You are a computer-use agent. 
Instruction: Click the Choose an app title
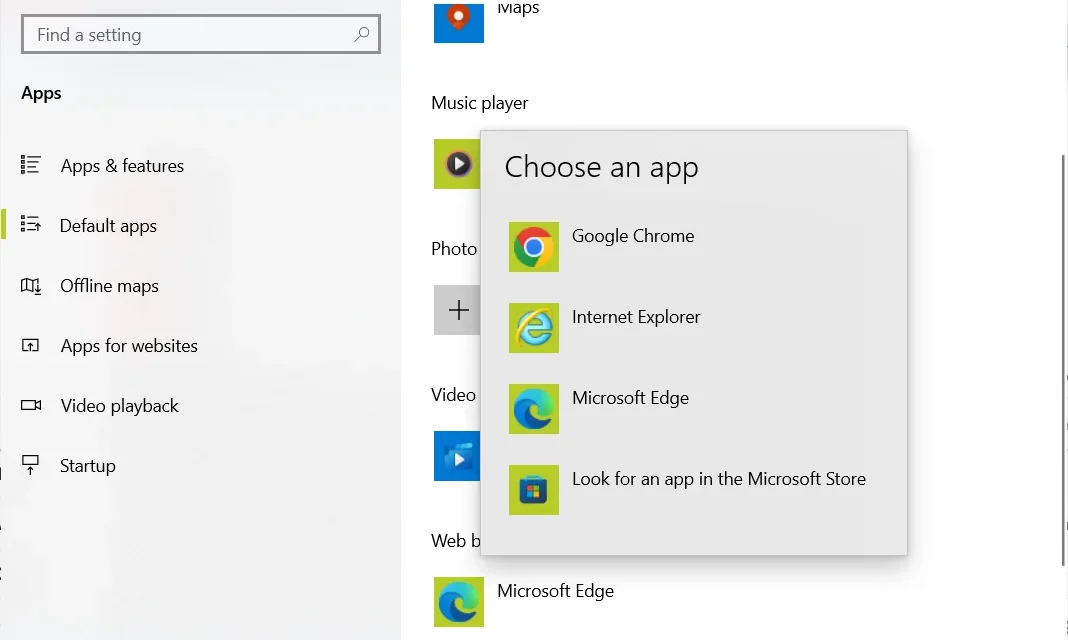point(601,167)
